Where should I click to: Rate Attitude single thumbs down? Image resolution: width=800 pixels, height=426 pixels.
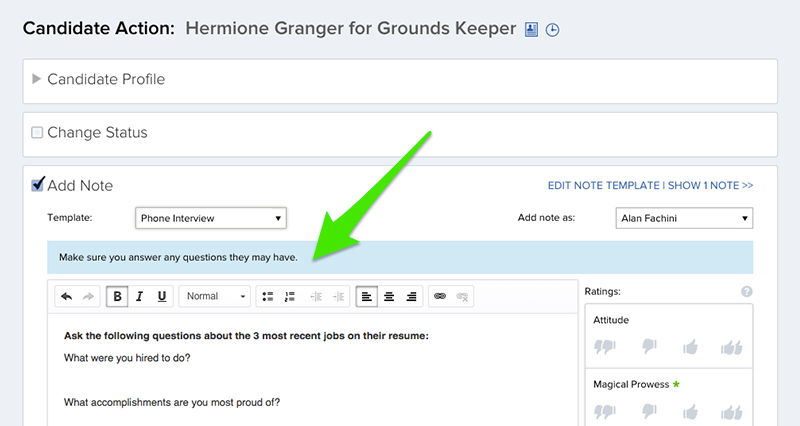tap(649, 347)
